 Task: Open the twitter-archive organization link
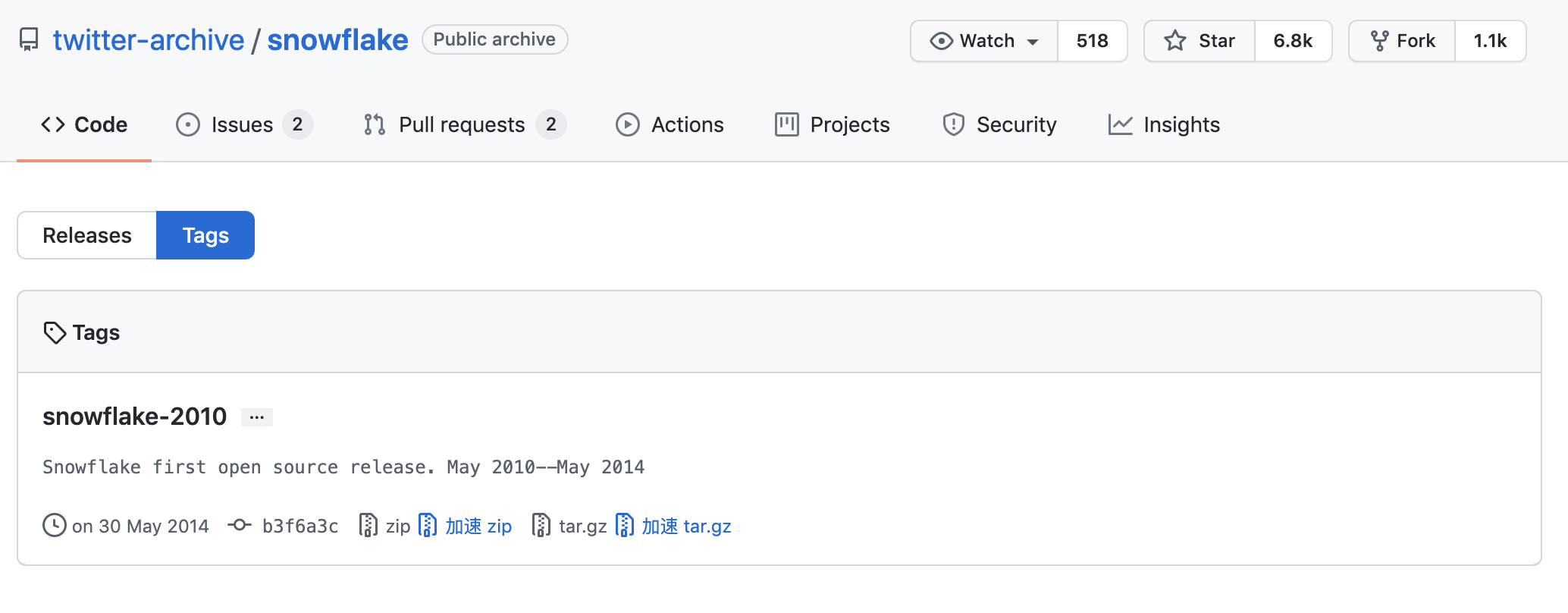(x=149, y=39)
